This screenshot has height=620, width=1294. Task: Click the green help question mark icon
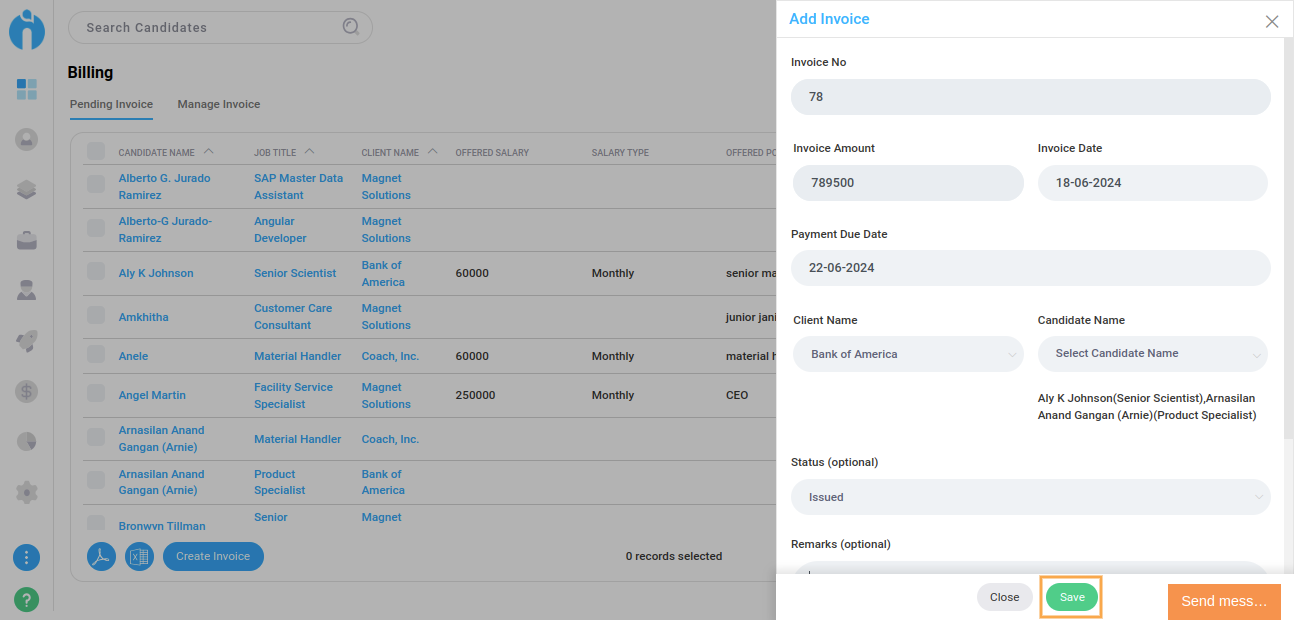tap(27, 600)
